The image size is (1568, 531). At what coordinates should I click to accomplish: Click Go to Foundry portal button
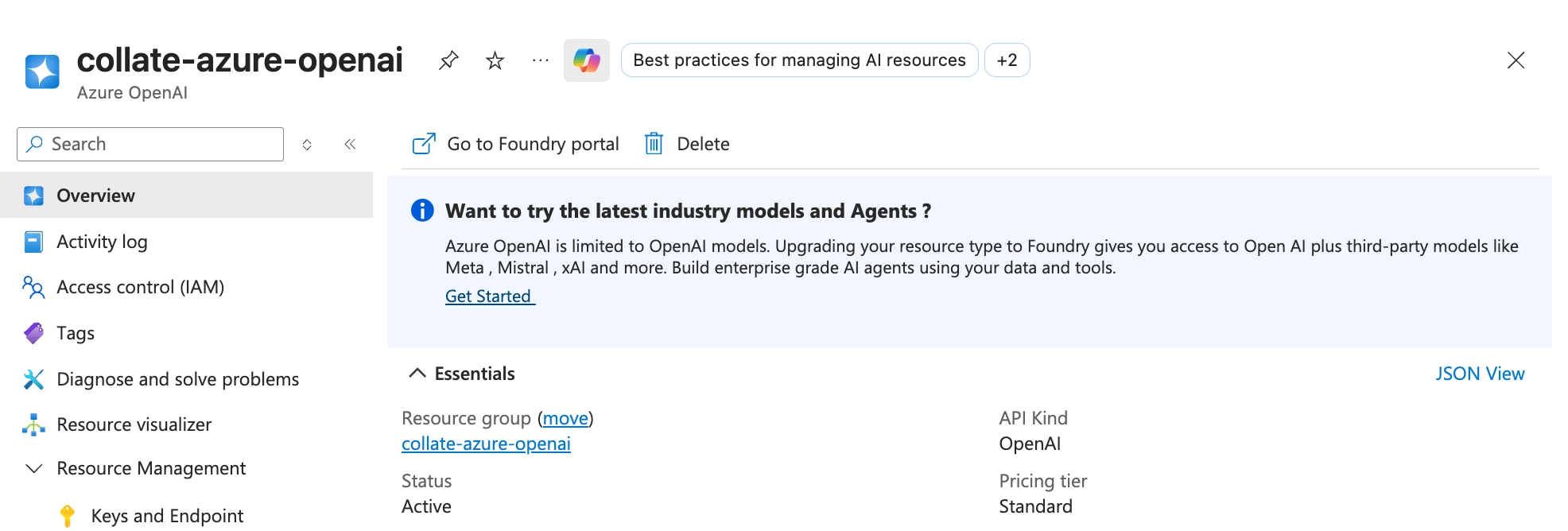pyautogui.click(x=515, y=144)
